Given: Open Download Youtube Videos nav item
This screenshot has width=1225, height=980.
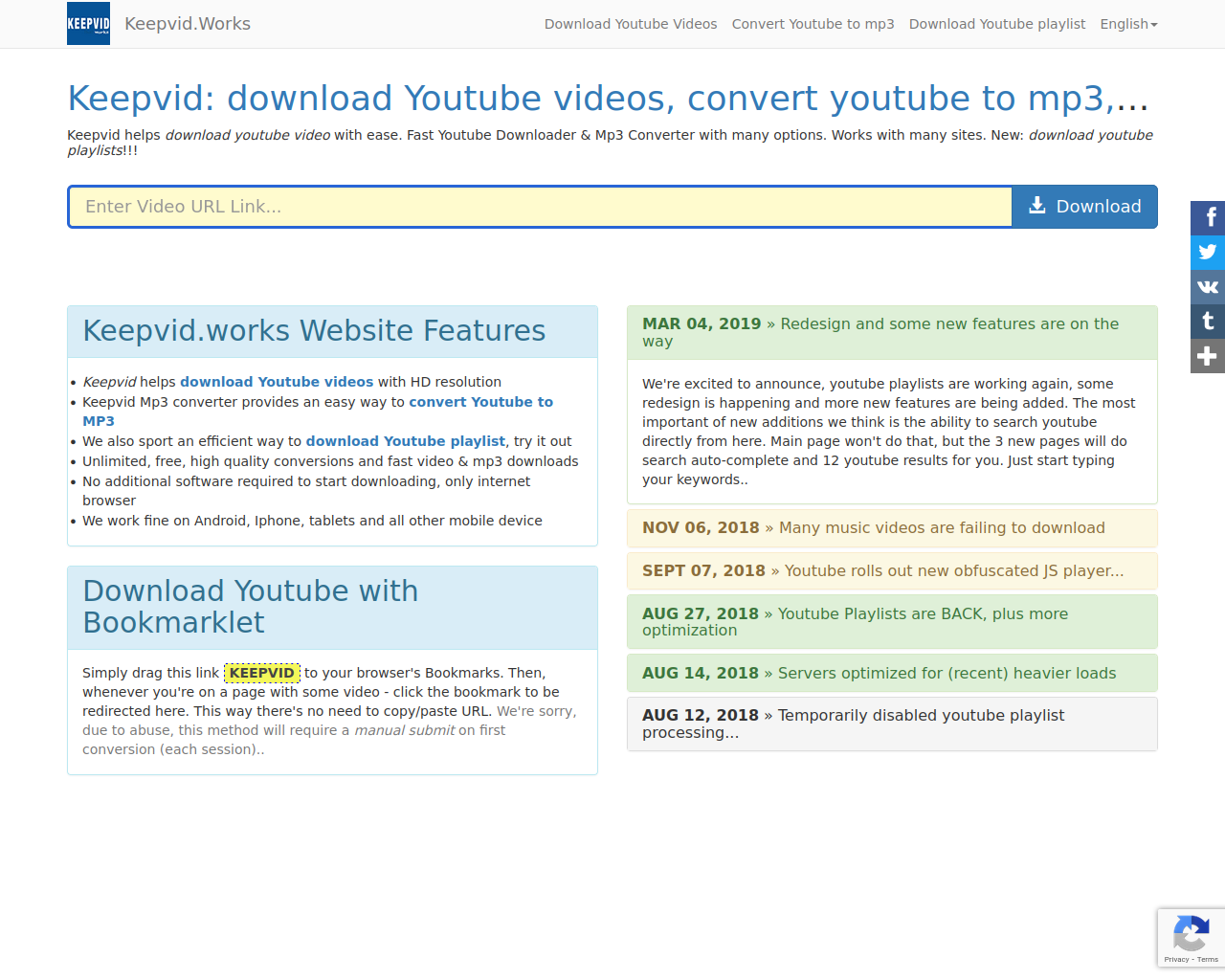Looking at the screenshot, I should click(x=631, y=24).
